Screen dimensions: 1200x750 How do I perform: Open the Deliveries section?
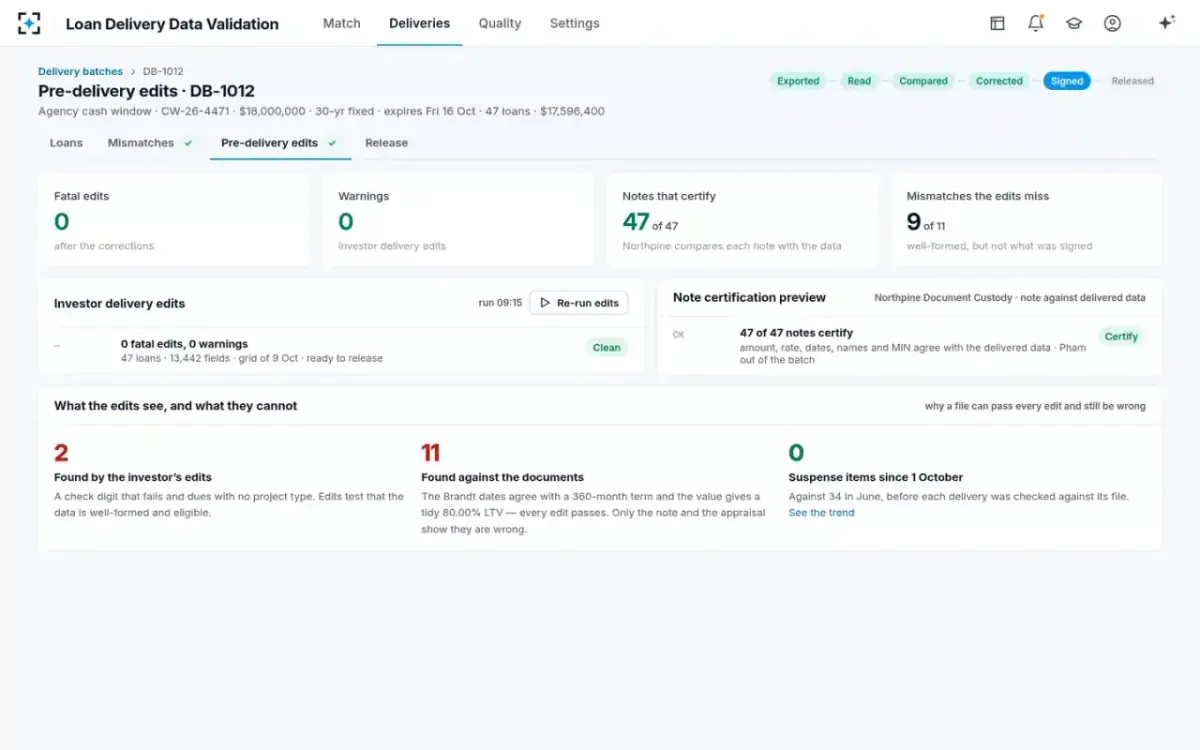419,23
